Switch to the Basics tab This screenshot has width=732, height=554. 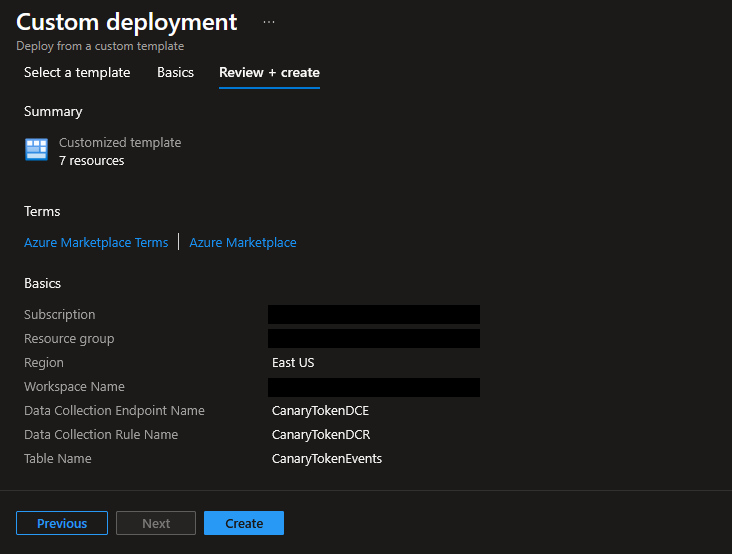point(175,72)
